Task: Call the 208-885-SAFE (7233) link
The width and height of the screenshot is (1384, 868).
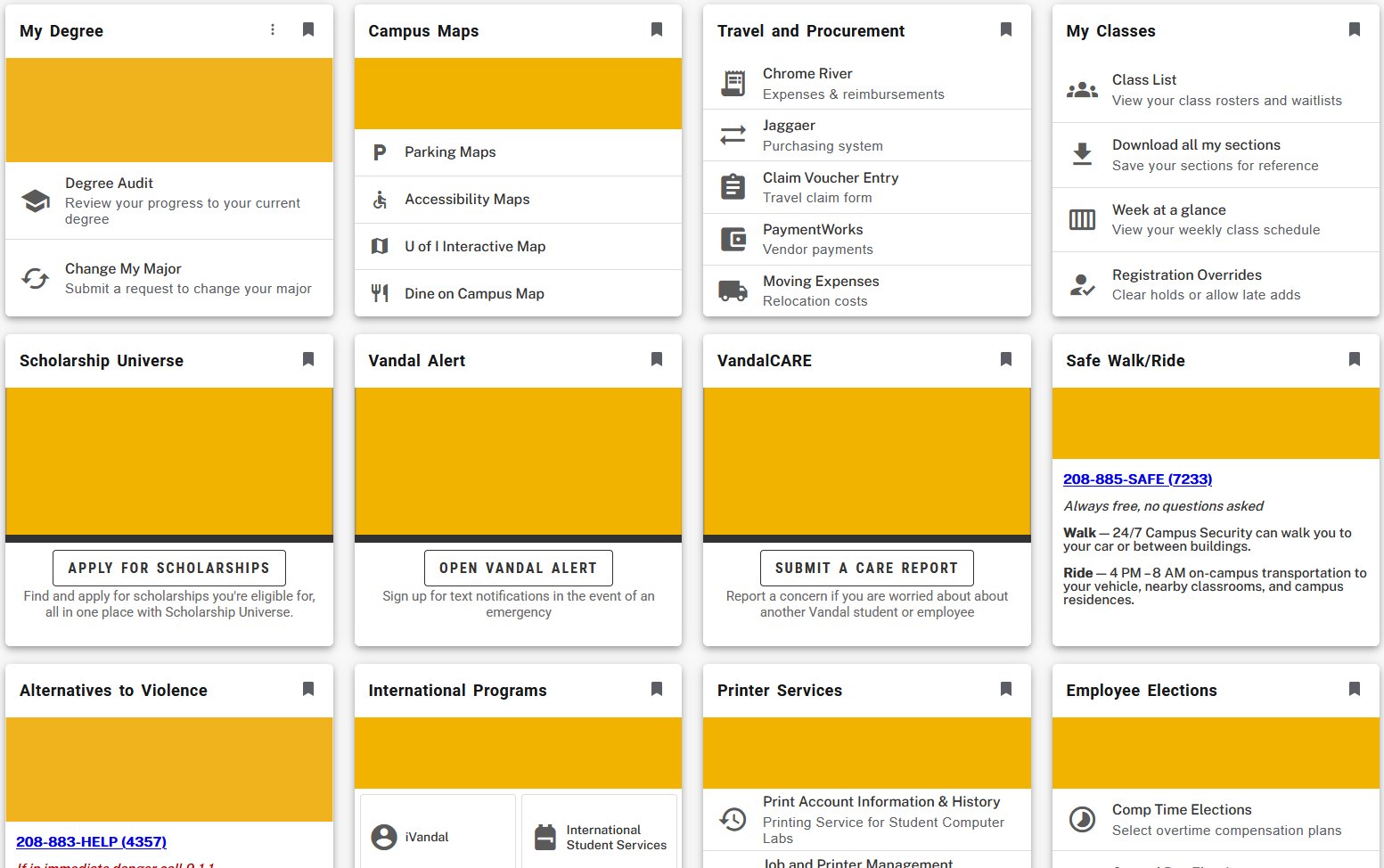Action: click(1137, 479)
